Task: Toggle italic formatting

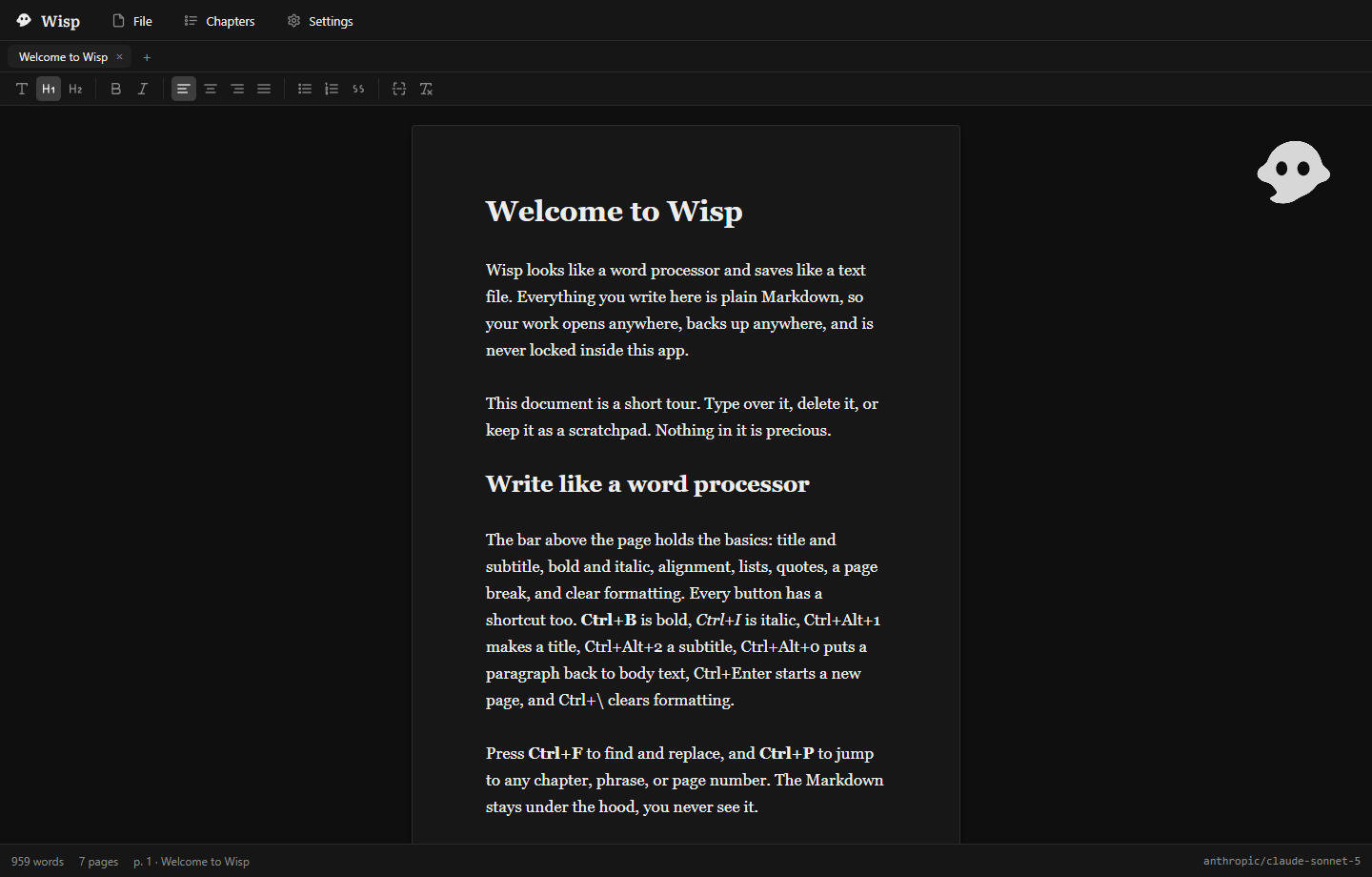Action: (x=143, y=89)
